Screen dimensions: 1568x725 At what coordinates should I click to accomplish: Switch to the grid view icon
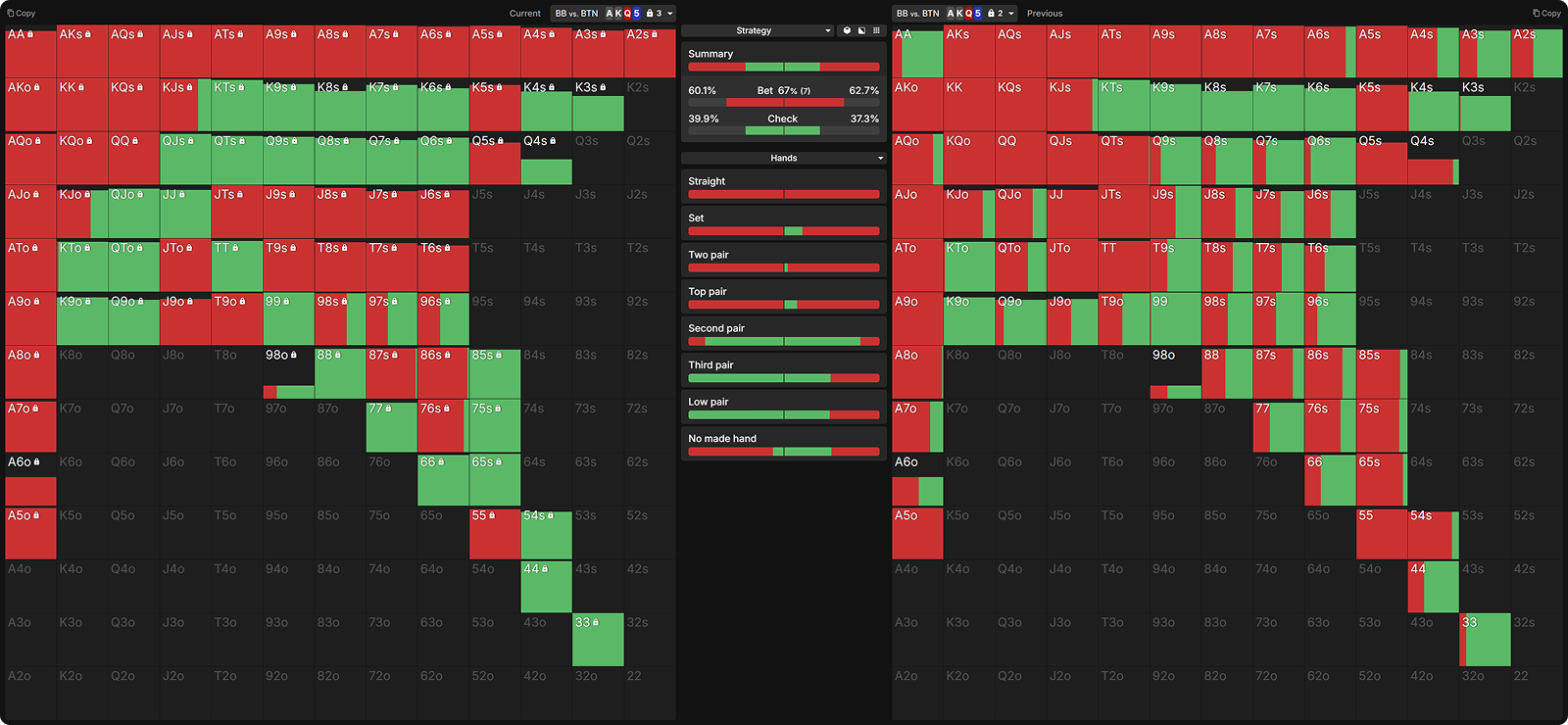point(876,30)
